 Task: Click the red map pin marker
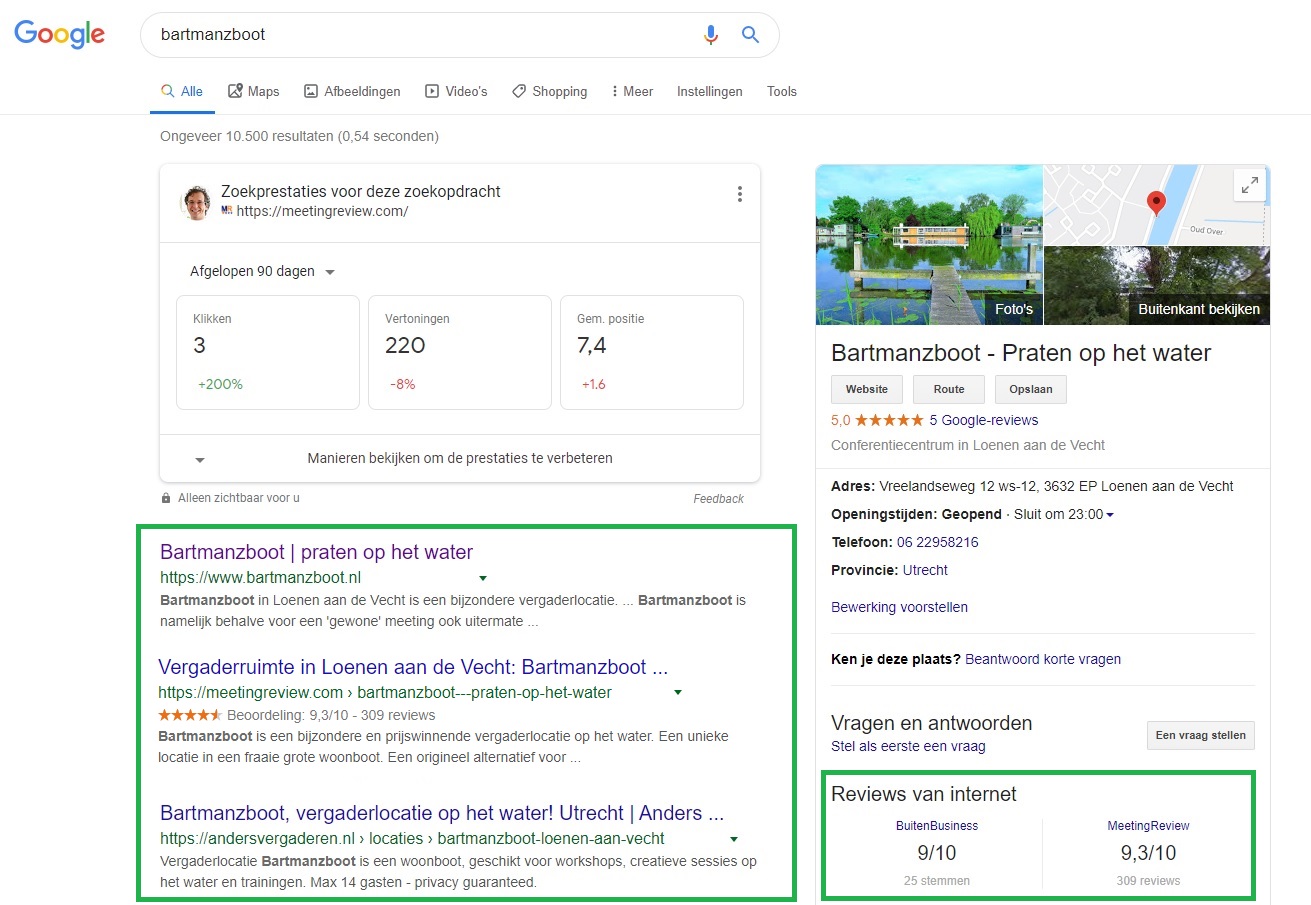pos(1157,203)
